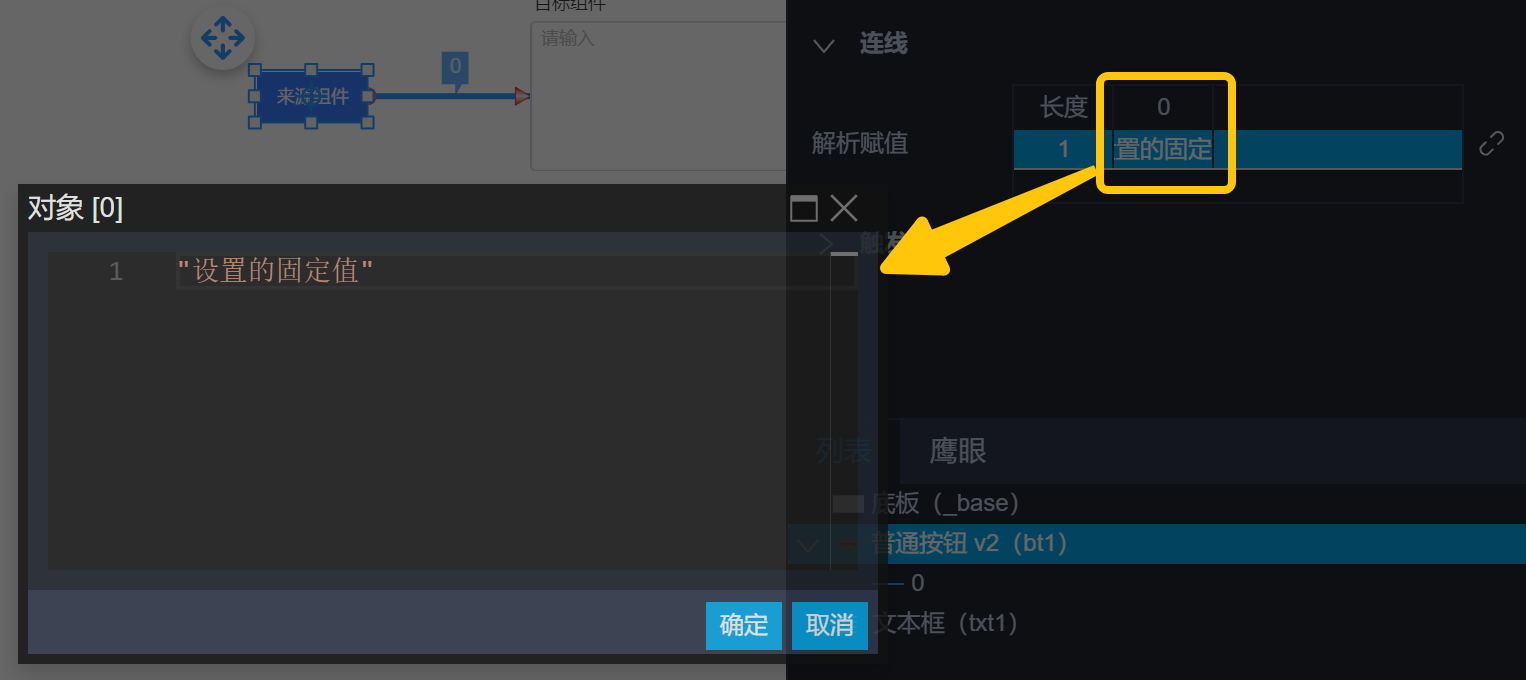
Task: Click the red arrowhead on connection line
Action: click(522, 96)
